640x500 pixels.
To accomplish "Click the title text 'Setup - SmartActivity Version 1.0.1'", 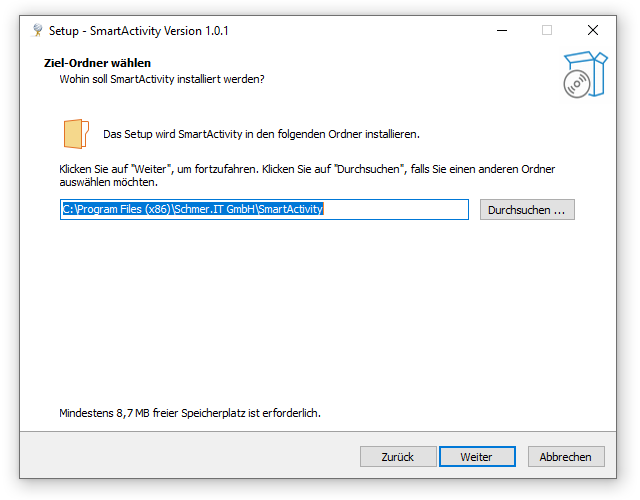I will tap(139, 31).
